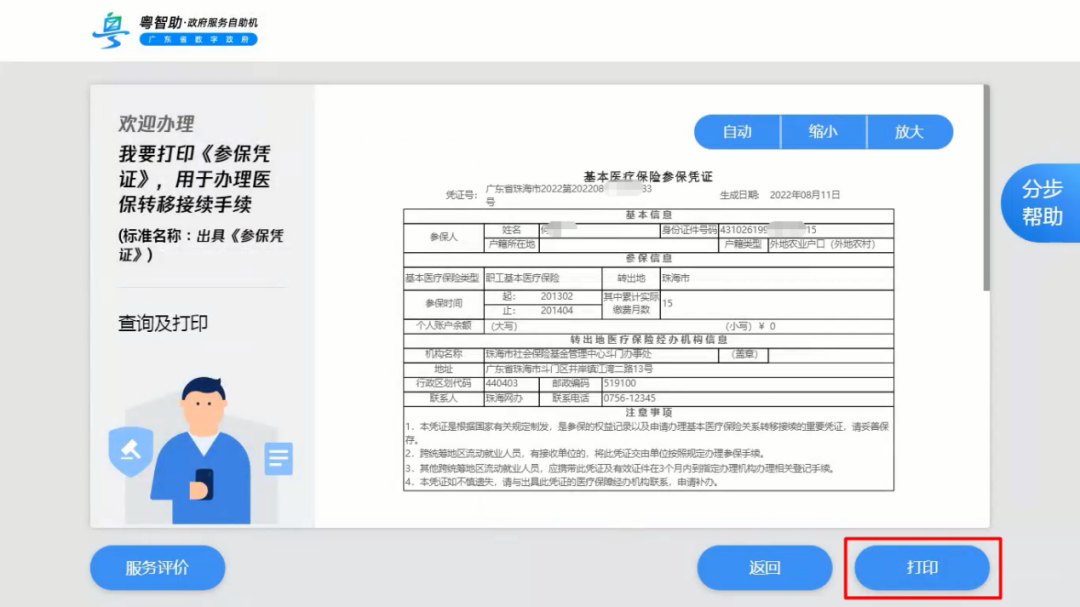Image resolution: width=1080 pixels, height=607 pixels.
Task: Click 自动 to auto-fit the document
Action: coord(737,131)
